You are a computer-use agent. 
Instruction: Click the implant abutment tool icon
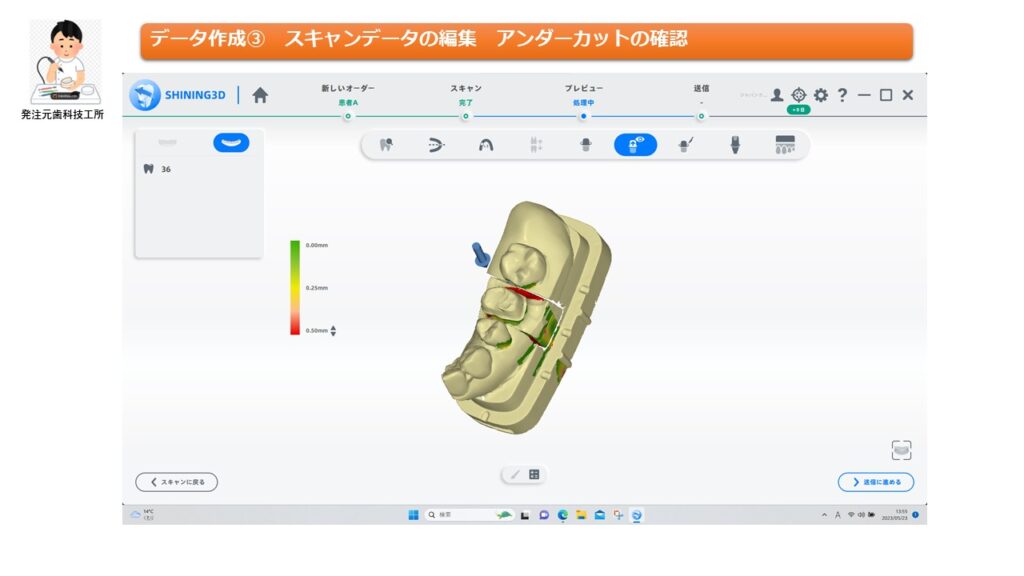[x=735, y=145]
